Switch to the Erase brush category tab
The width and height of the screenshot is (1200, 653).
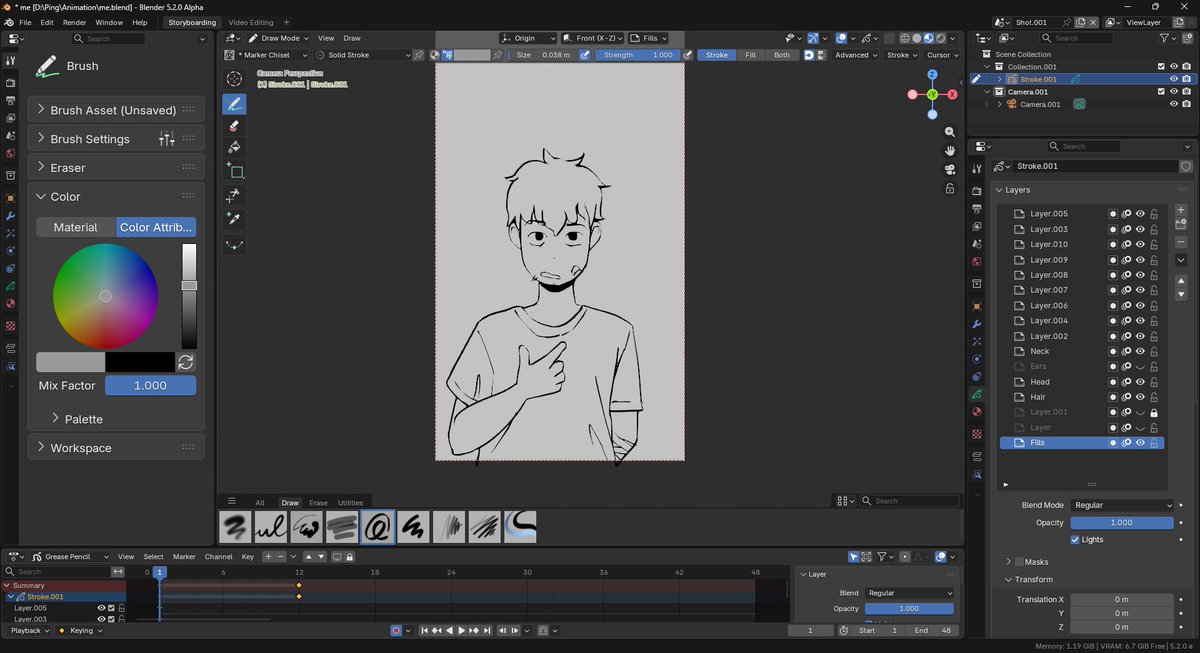pos(318,503)
